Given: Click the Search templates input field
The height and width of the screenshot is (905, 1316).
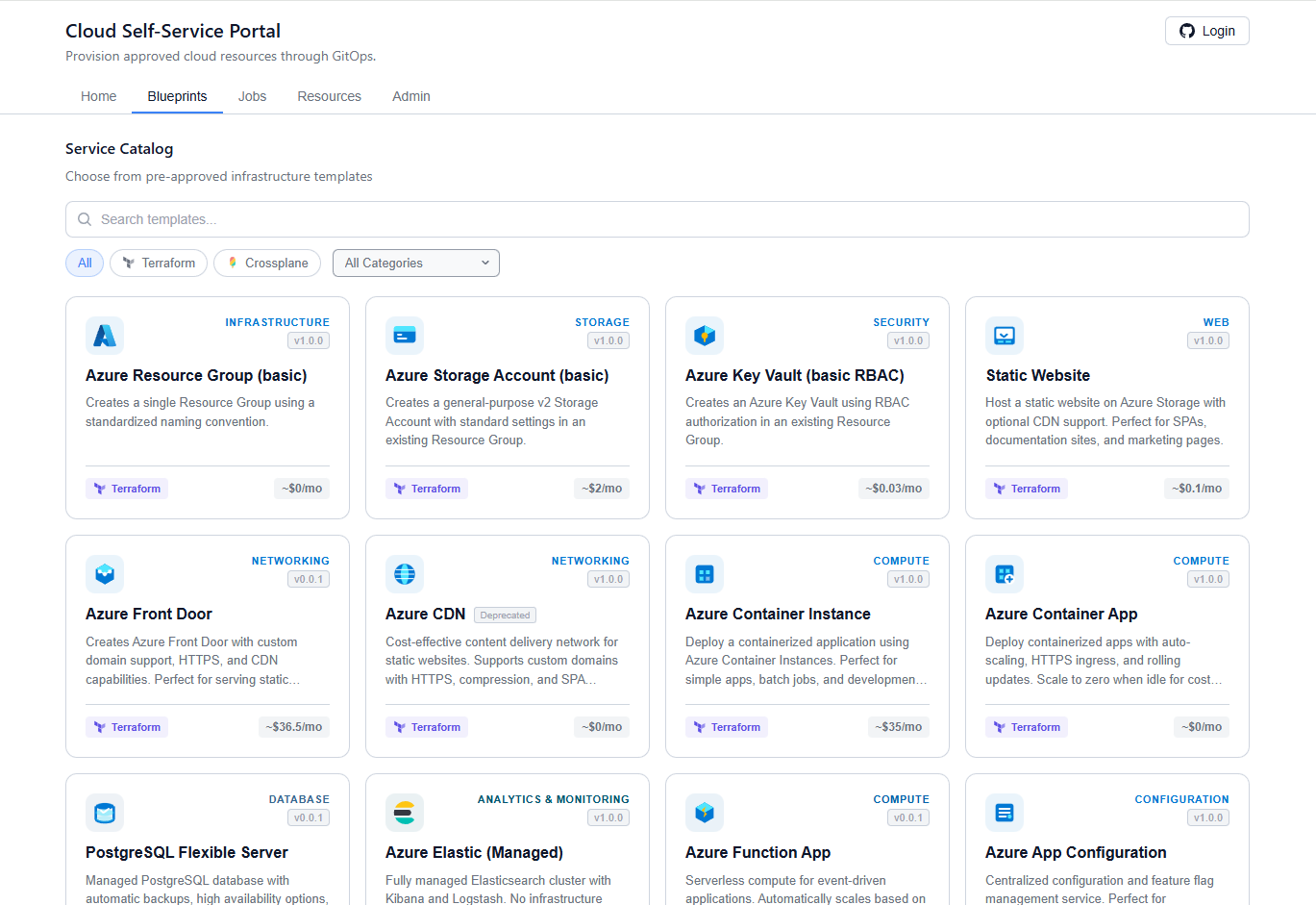Looking at the screenshot, I should pyautogui.click(x=657, y=219).
